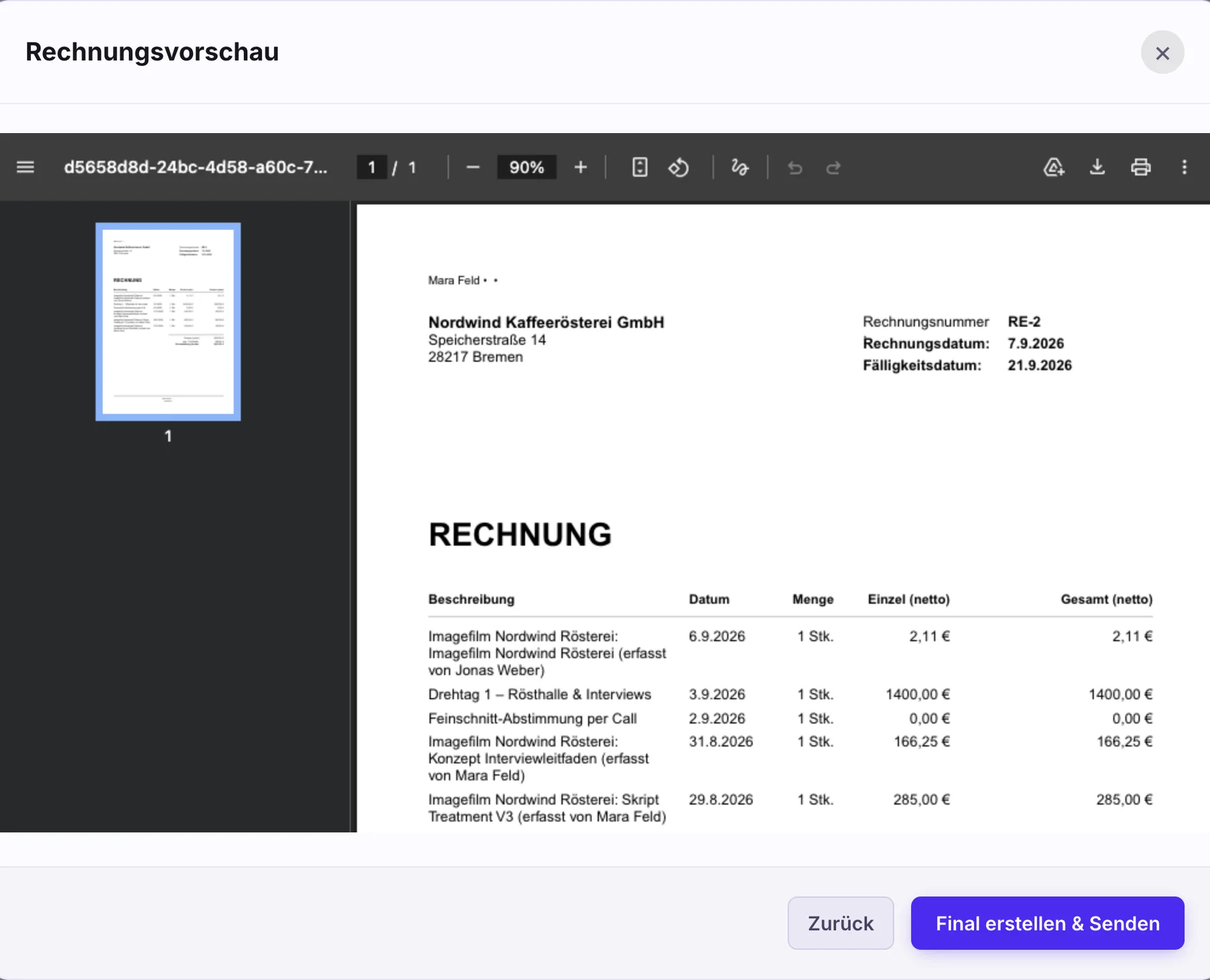1210x980 pixels.
Task: Click the Rechnungsnummer label
Action: pyautogui.click(x=926, y=321)
